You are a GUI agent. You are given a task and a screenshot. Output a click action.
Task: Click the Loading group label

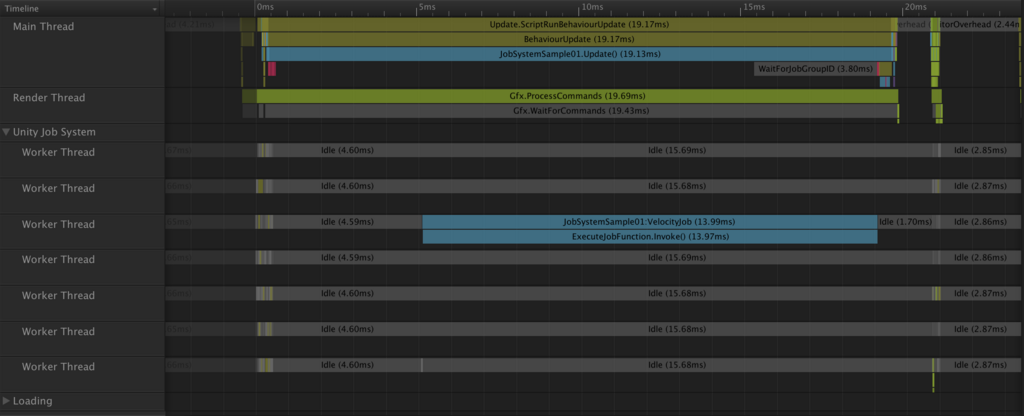33,401
